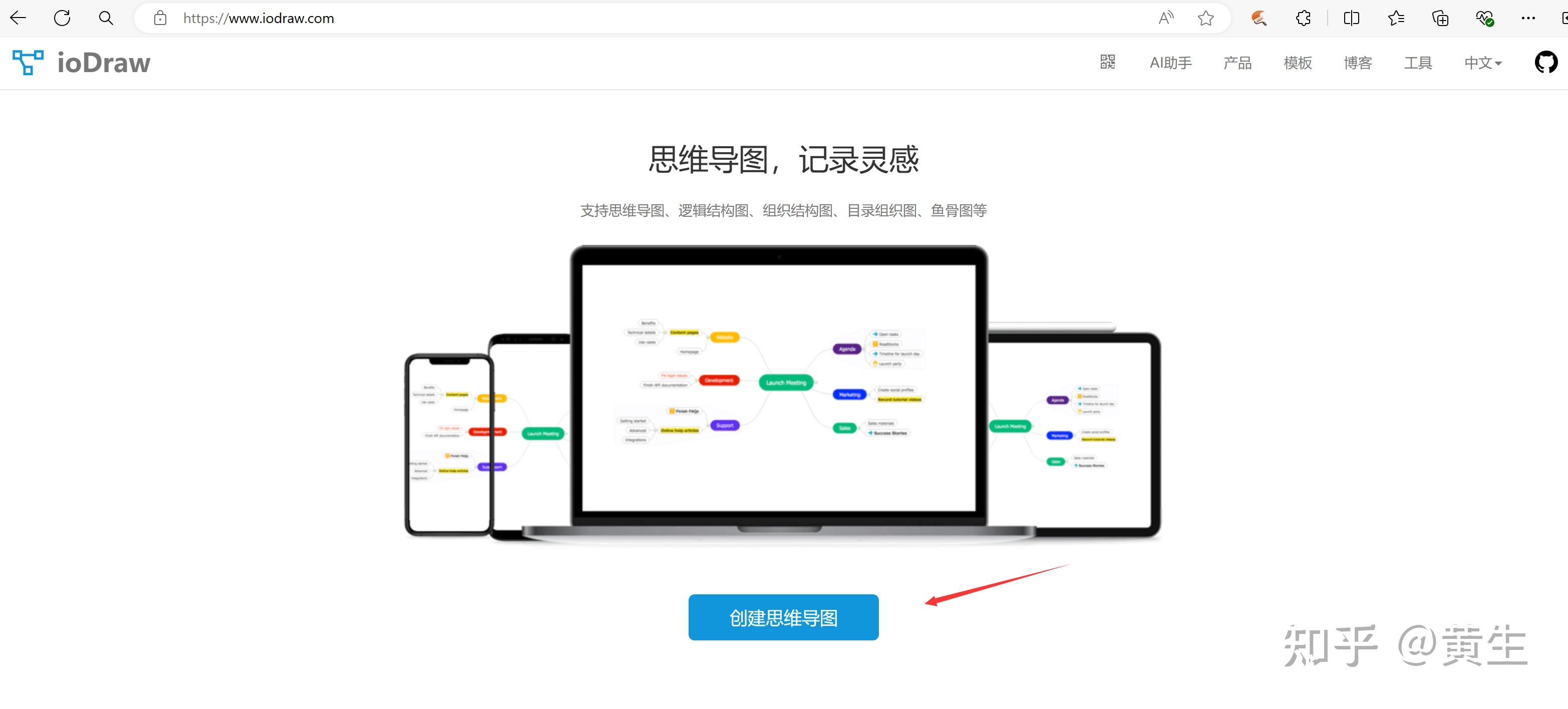This screenshot has width=1568, height=709.
Task: View site info lock icon
Action: (160, 18)
